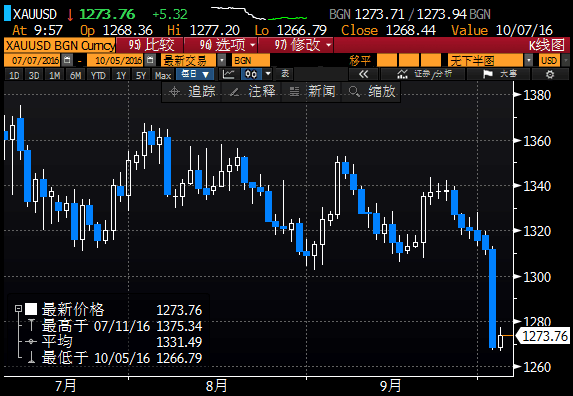The height and width of the screenshot is (396, 573).
Task: Click the XAUUSD BGN Curncy security field
Action: 60,45
